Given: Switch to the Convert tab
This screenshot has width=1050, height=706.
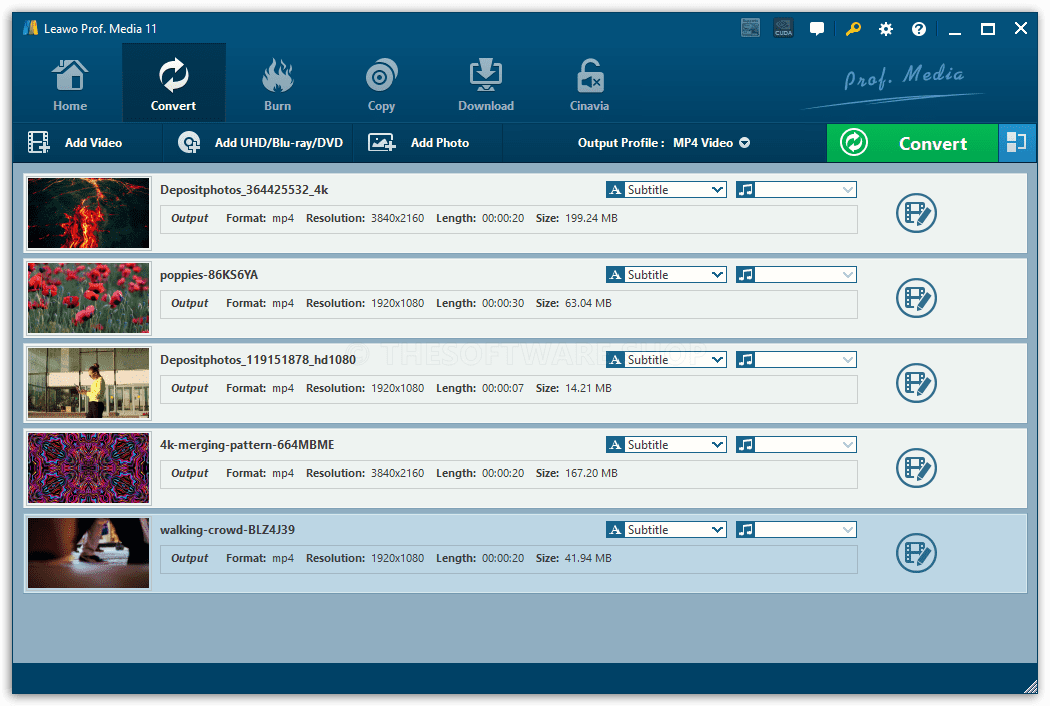Looking at the screenshot, I should coord(173,84).
